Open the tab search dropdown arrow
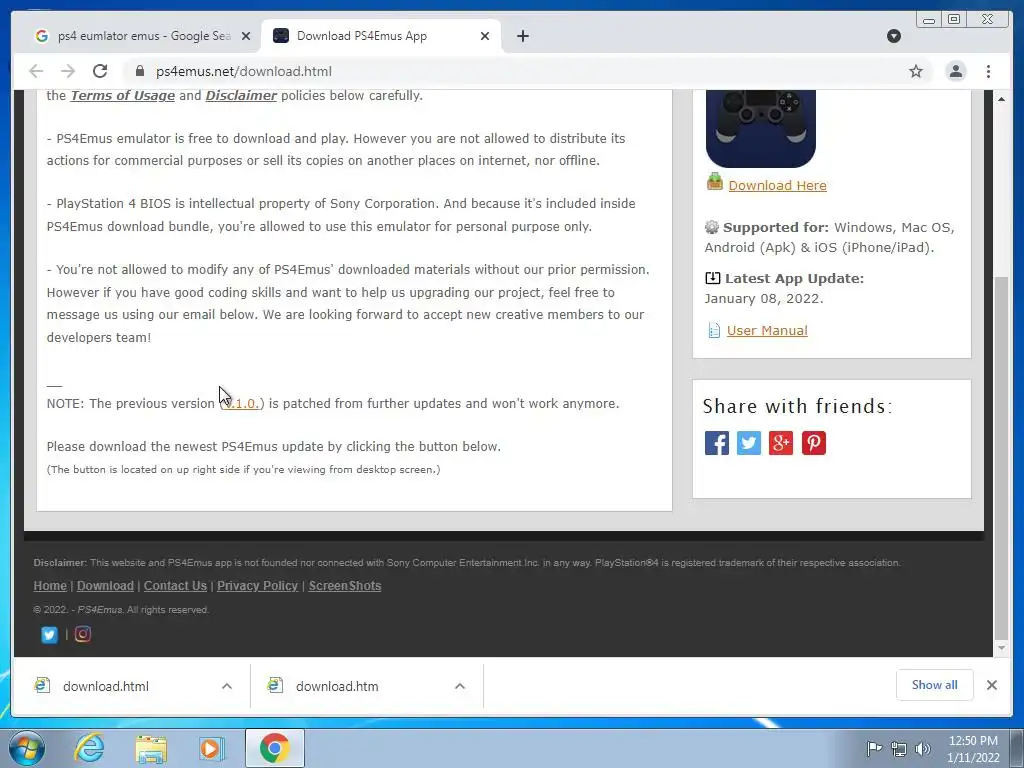 pyautogui.click(x=894, y=36)
